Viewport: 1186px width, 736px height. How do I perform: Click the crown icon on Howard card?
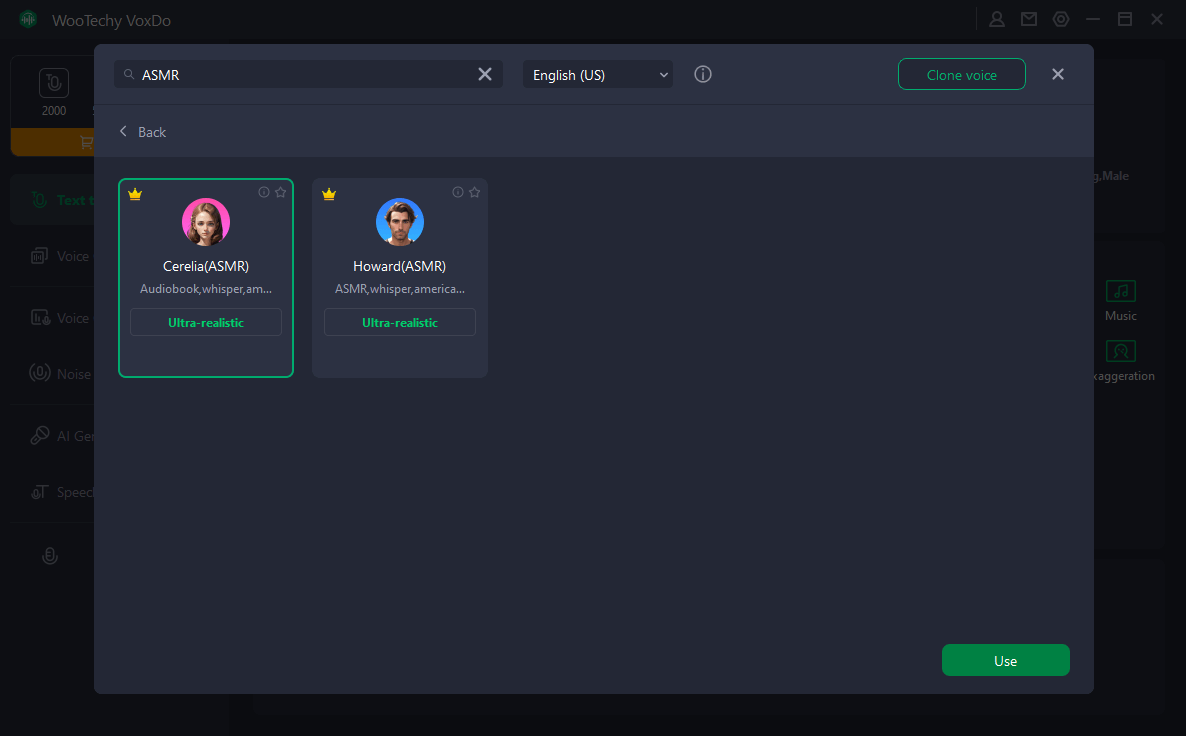pos(328,194)
